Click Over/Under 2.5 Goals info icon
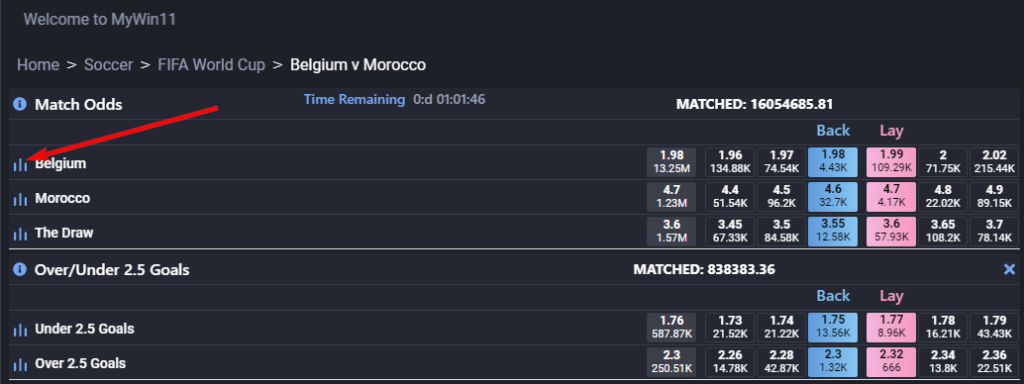 [x=20, y=269]
